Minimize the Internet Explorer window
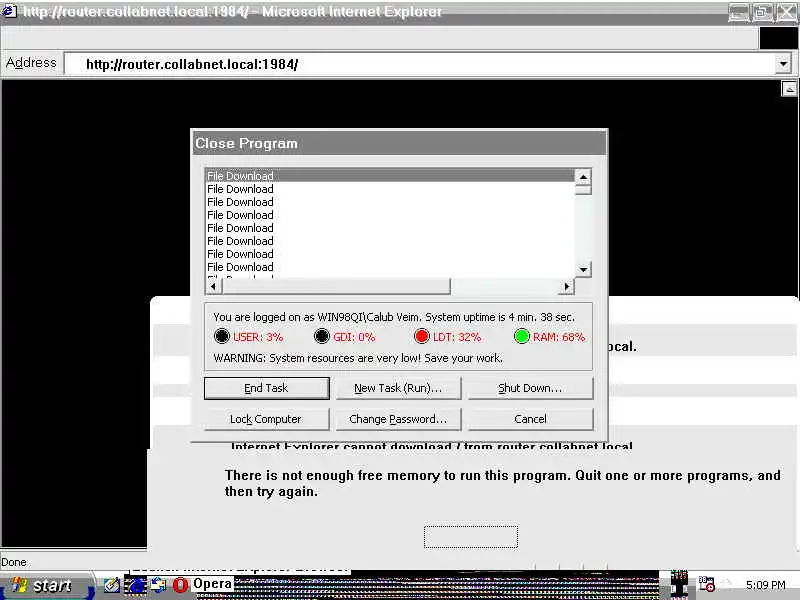This screenshot has width=800, height=600. click(x=738, y=12)
